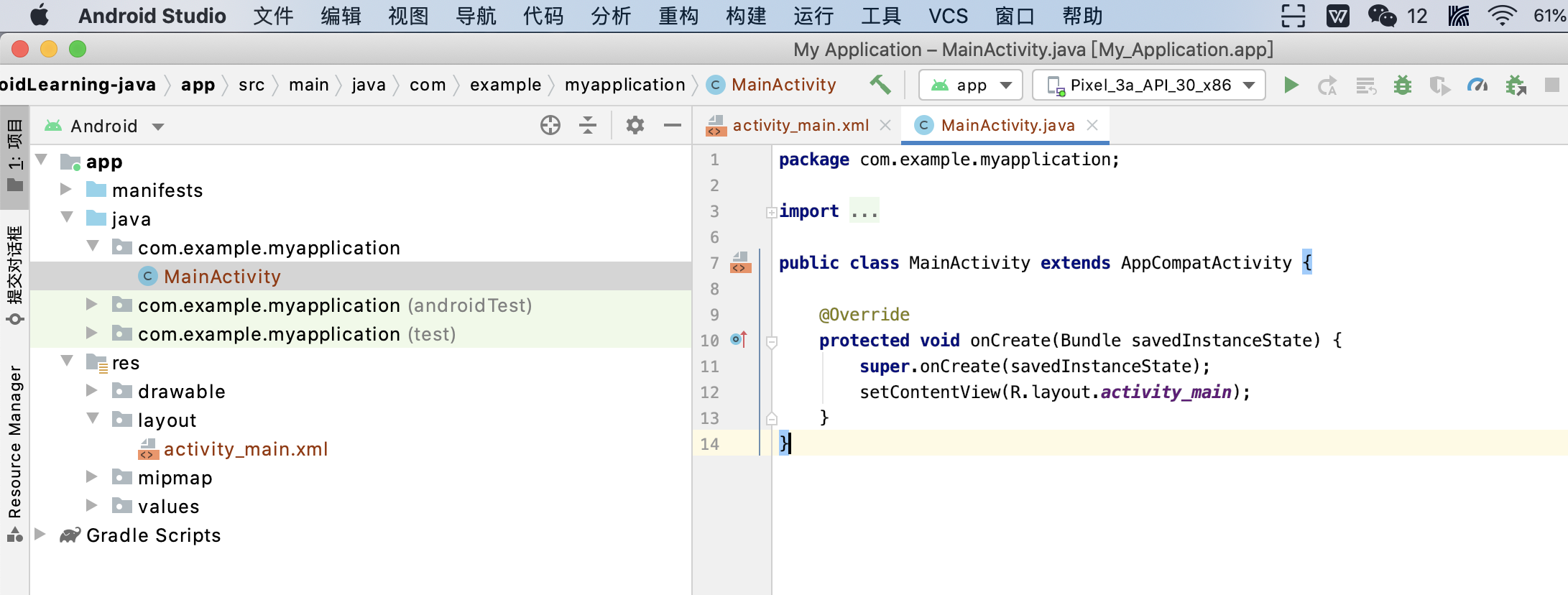
Task: Click override gutter marker on line 10
Action: click(739, 339)
